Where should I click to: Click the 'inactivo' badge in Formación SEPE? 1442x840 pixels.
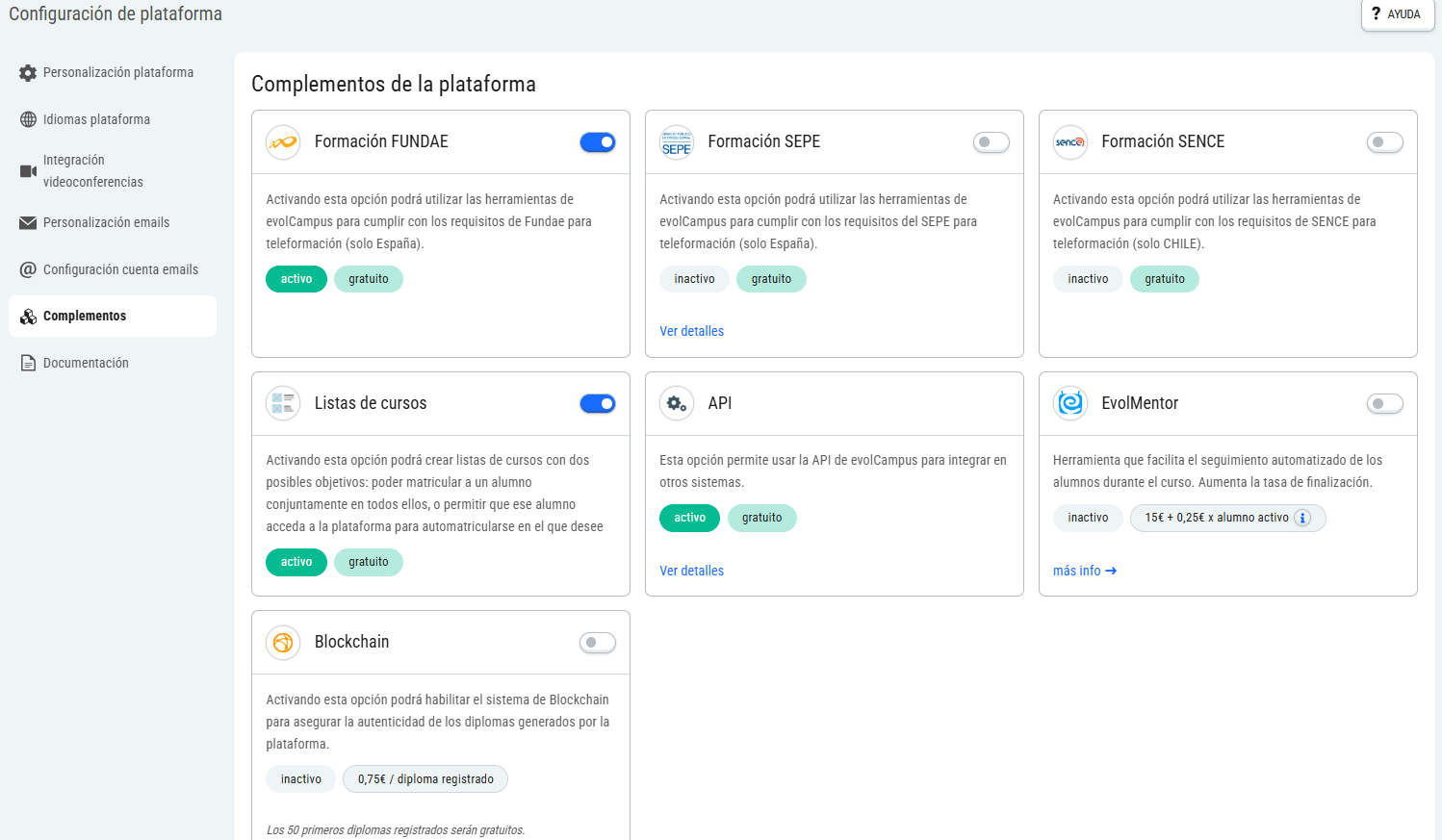tap(694, 279)
